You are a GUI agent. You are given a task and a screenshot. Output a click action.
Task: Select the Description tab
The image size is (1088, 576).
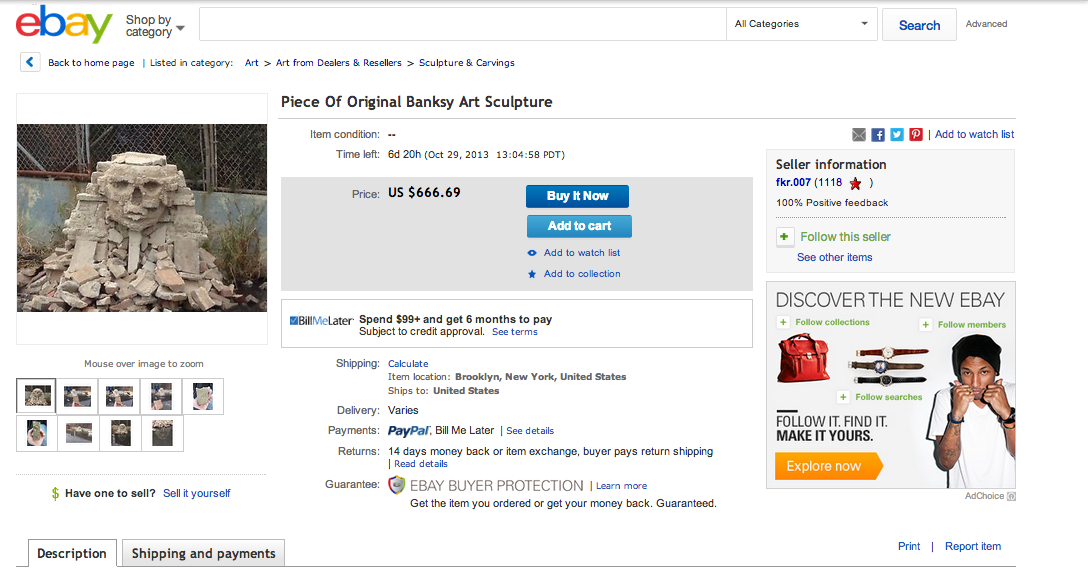pyautogui.click(x=72, y=554)
